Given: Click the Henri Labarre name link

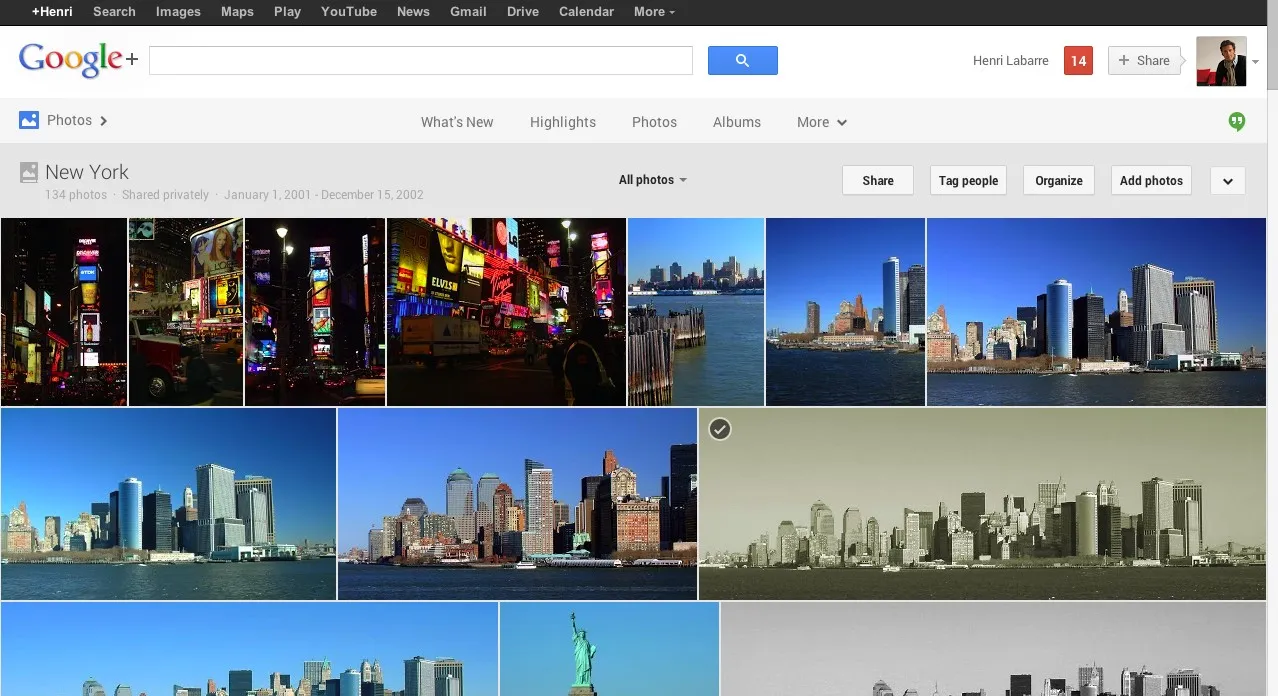Looking at the screenshot, I should [1010, 61].
